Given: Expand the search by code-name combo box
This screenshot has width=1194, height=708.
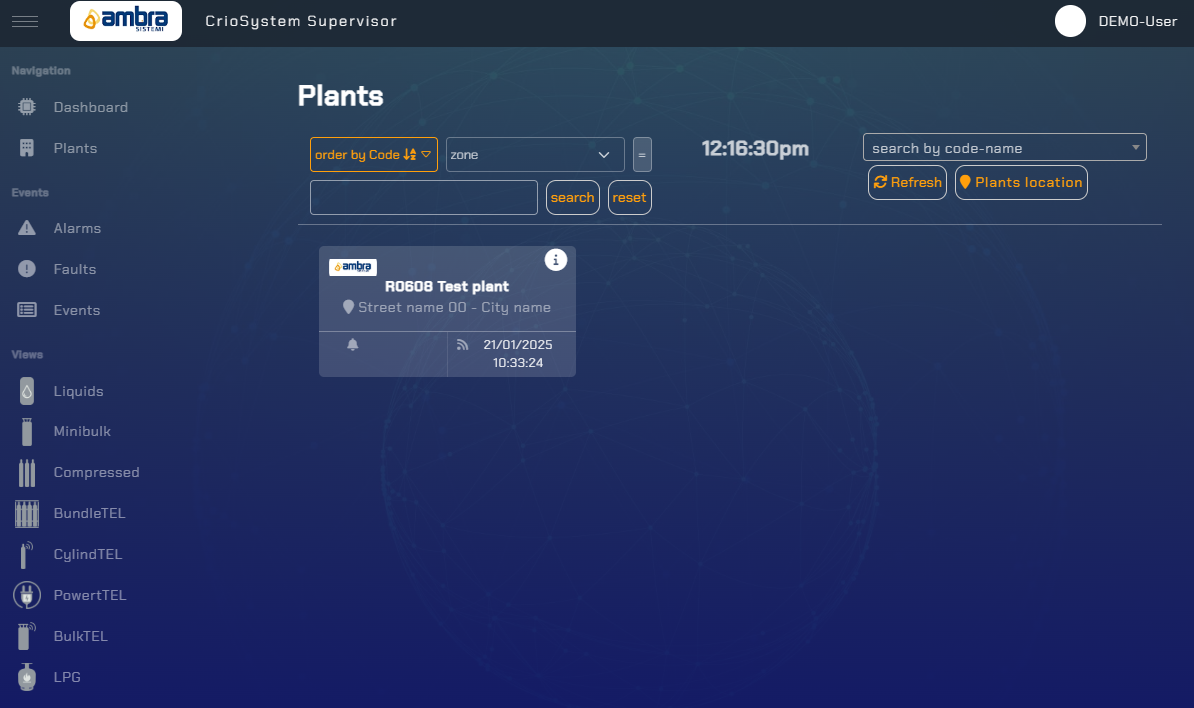Looking at the screenshot, I should click(1004, 148).
